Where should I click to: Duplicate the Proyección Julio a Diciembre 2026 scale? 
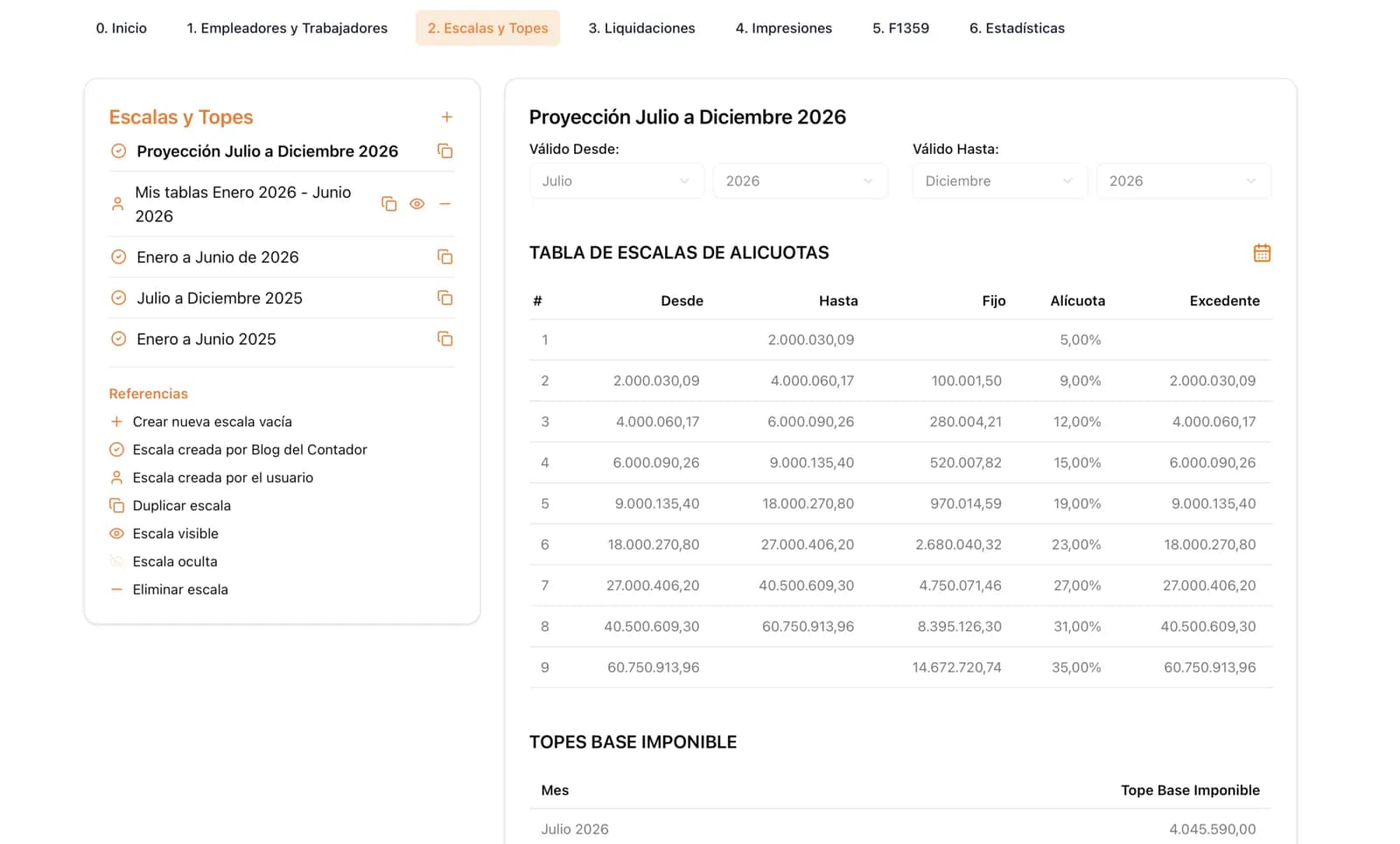(444, 151)
